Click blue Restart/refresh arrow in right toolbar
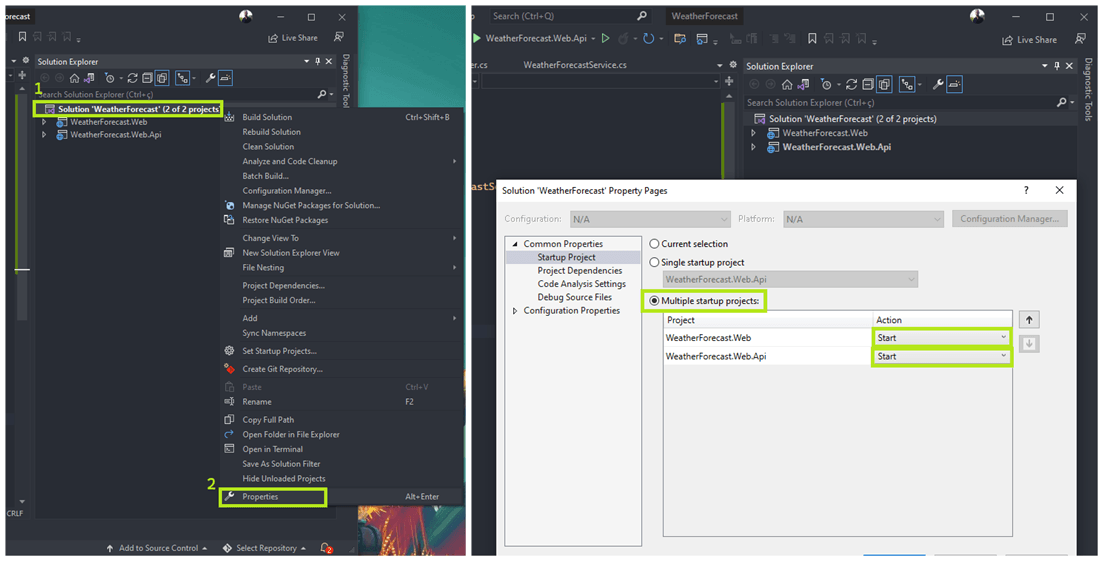The width and height of the screenshot is (1103, 561). 649,38
